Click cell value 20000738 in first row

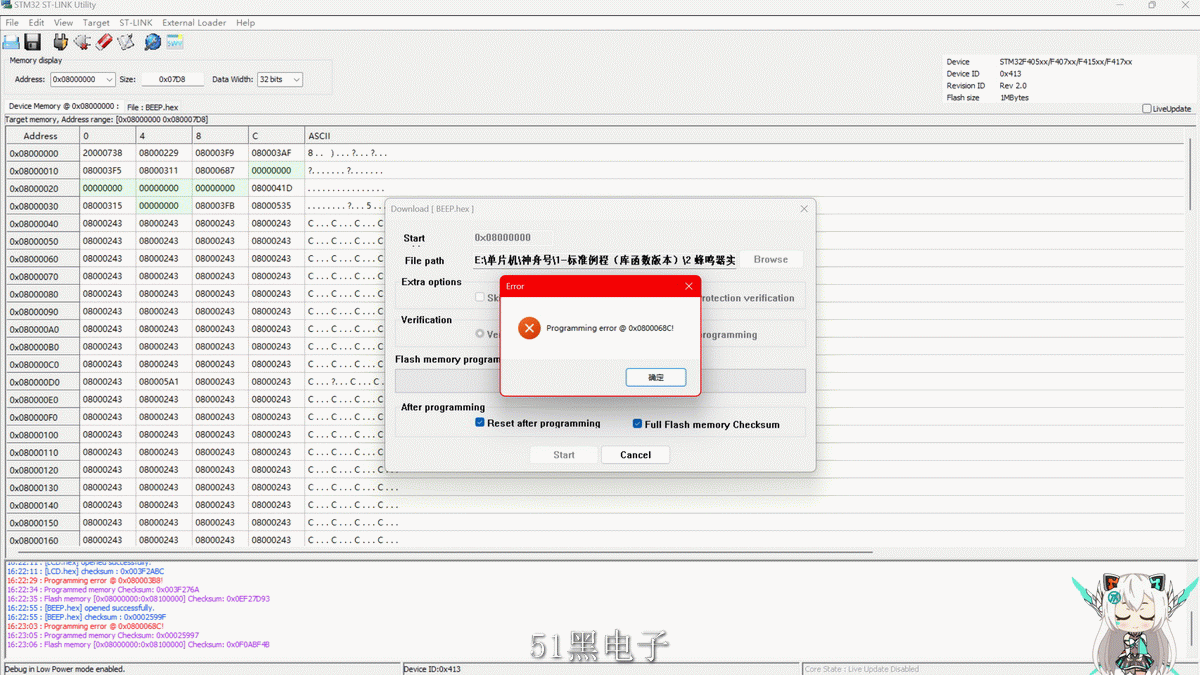[x=102, y=154]
